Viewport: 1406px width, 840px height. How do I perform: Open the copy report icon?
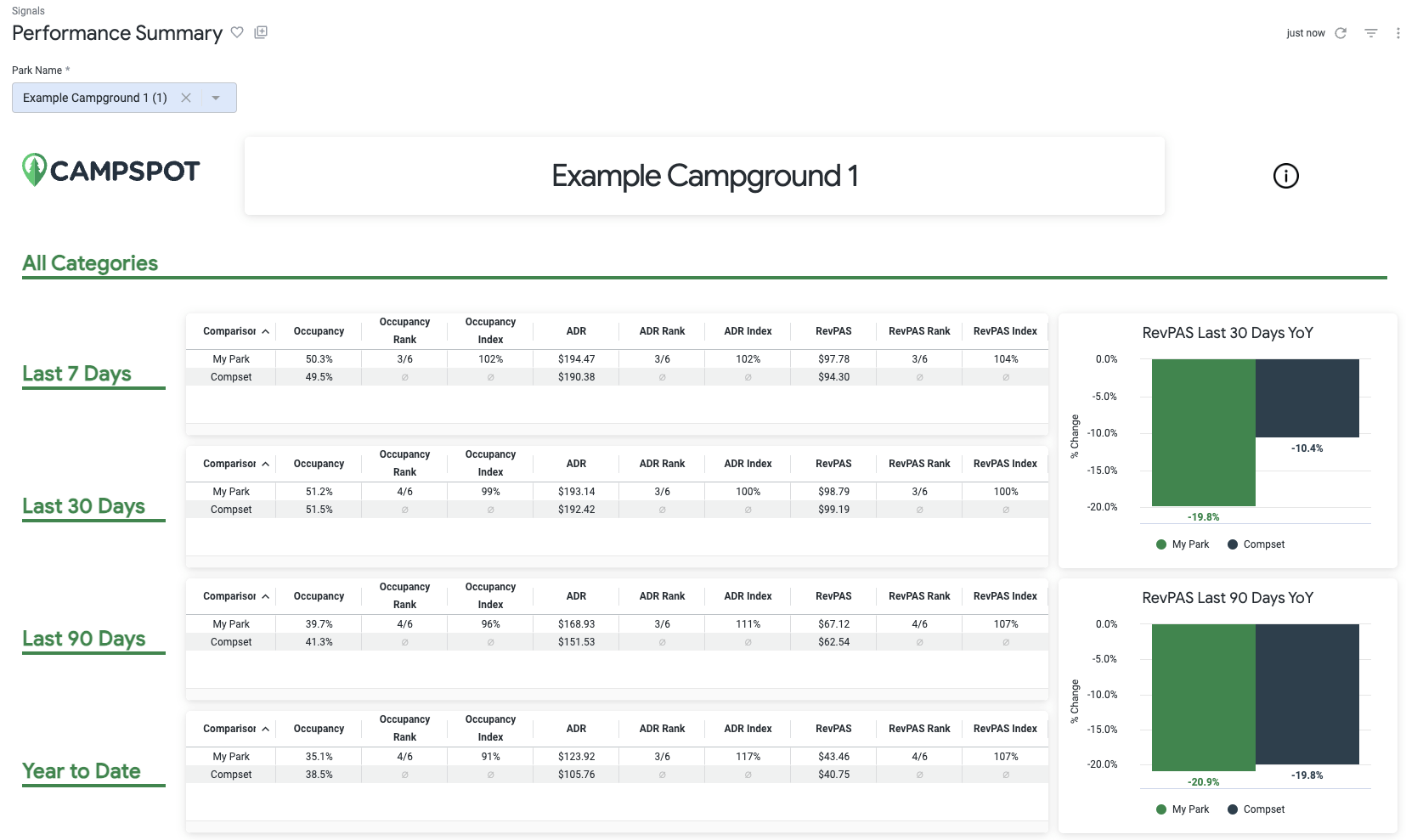[260, 31]
